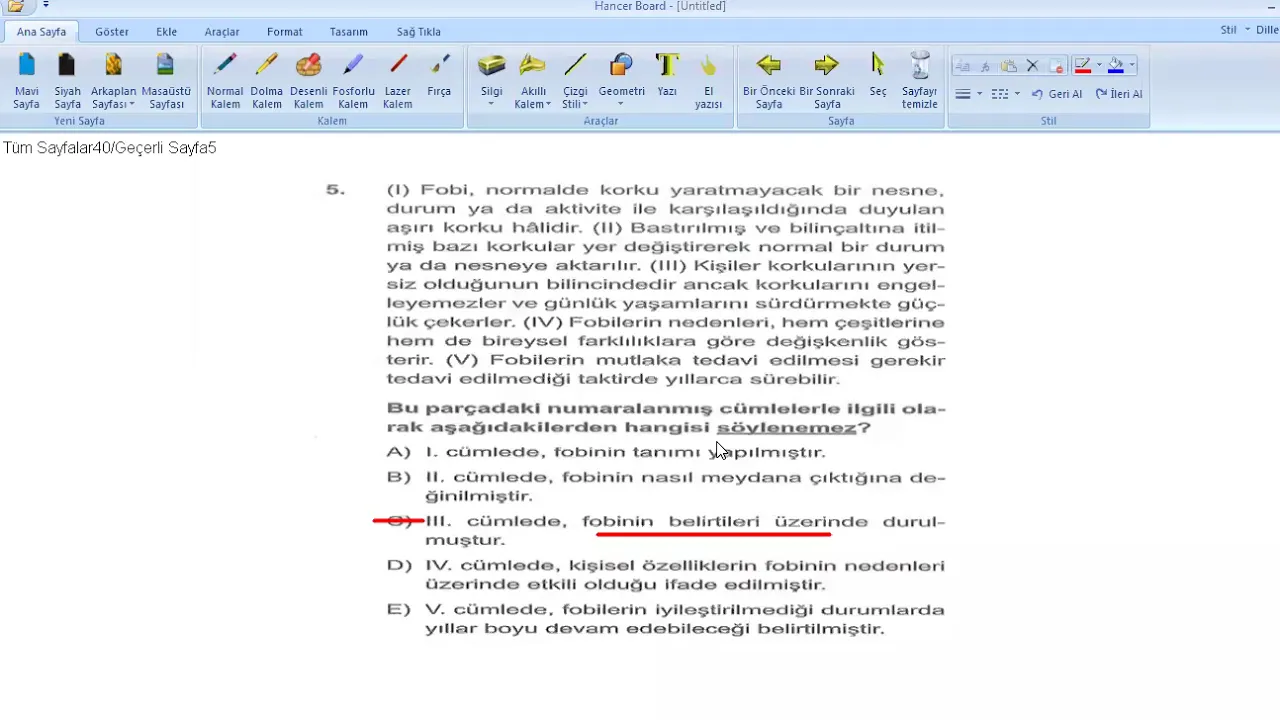This screenshot has height=720, width=1280.
Task: Open the Göster ribbon tab
Action: [112, 32]
